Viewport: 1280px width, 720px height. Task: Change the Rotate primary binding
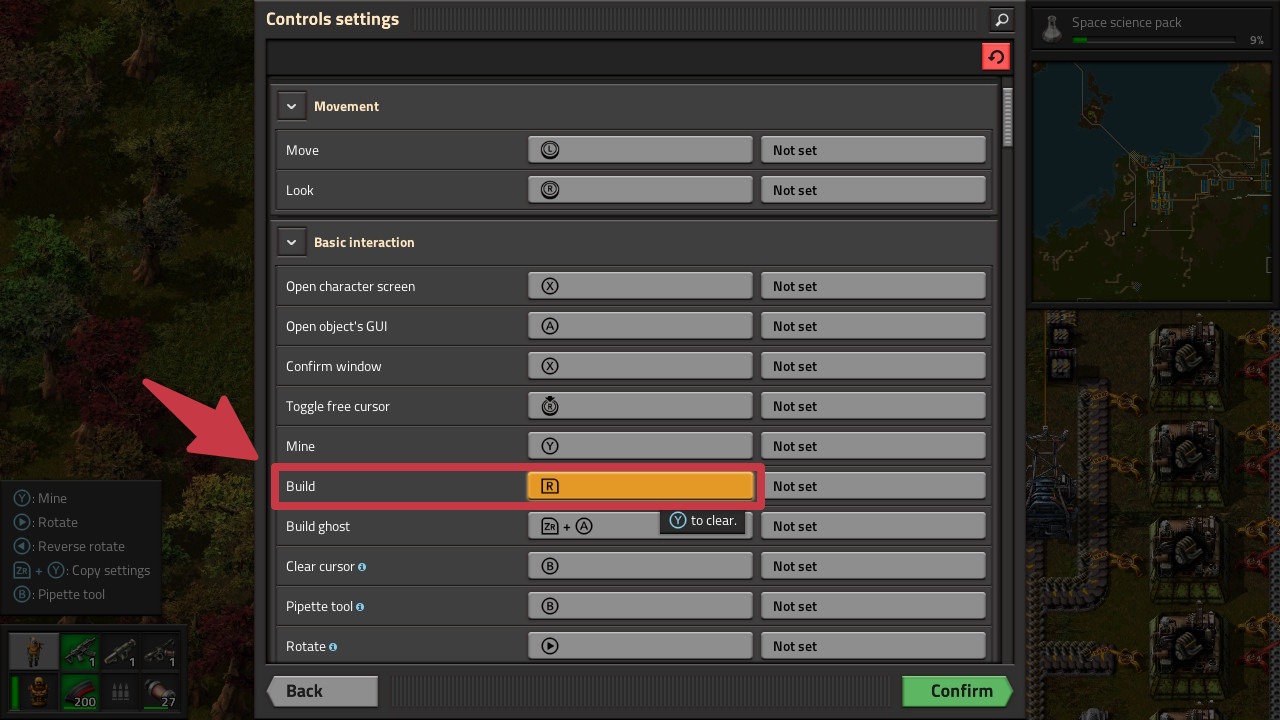(x=640, y=646)
